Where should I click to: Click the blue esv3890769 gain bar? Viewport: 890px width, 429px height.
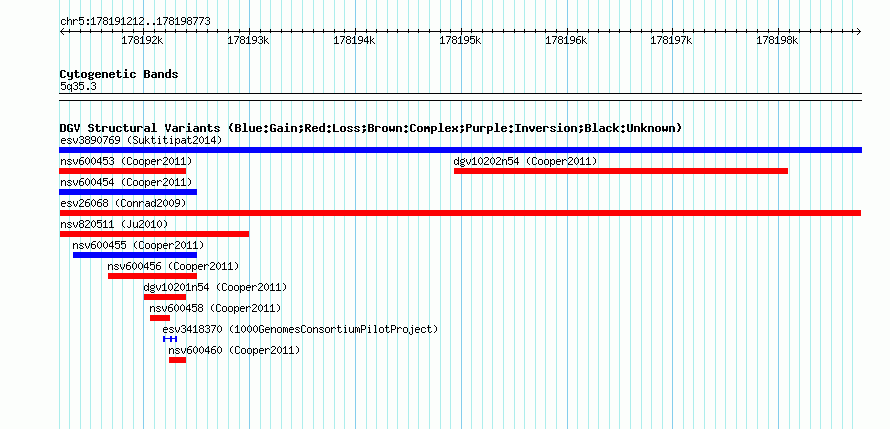460,150
